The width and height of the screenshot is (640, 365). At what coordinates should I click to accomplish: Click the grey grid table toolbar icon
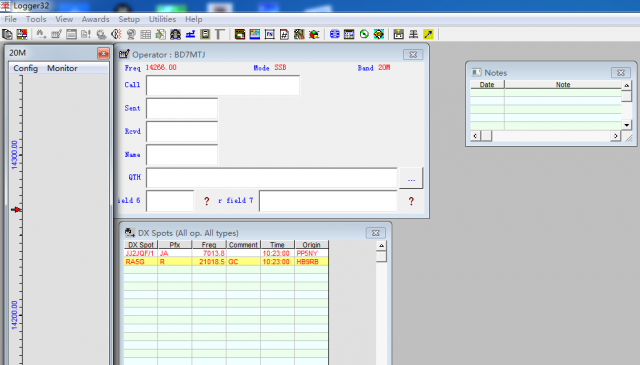pyautogui.click(x=146, y=34)
